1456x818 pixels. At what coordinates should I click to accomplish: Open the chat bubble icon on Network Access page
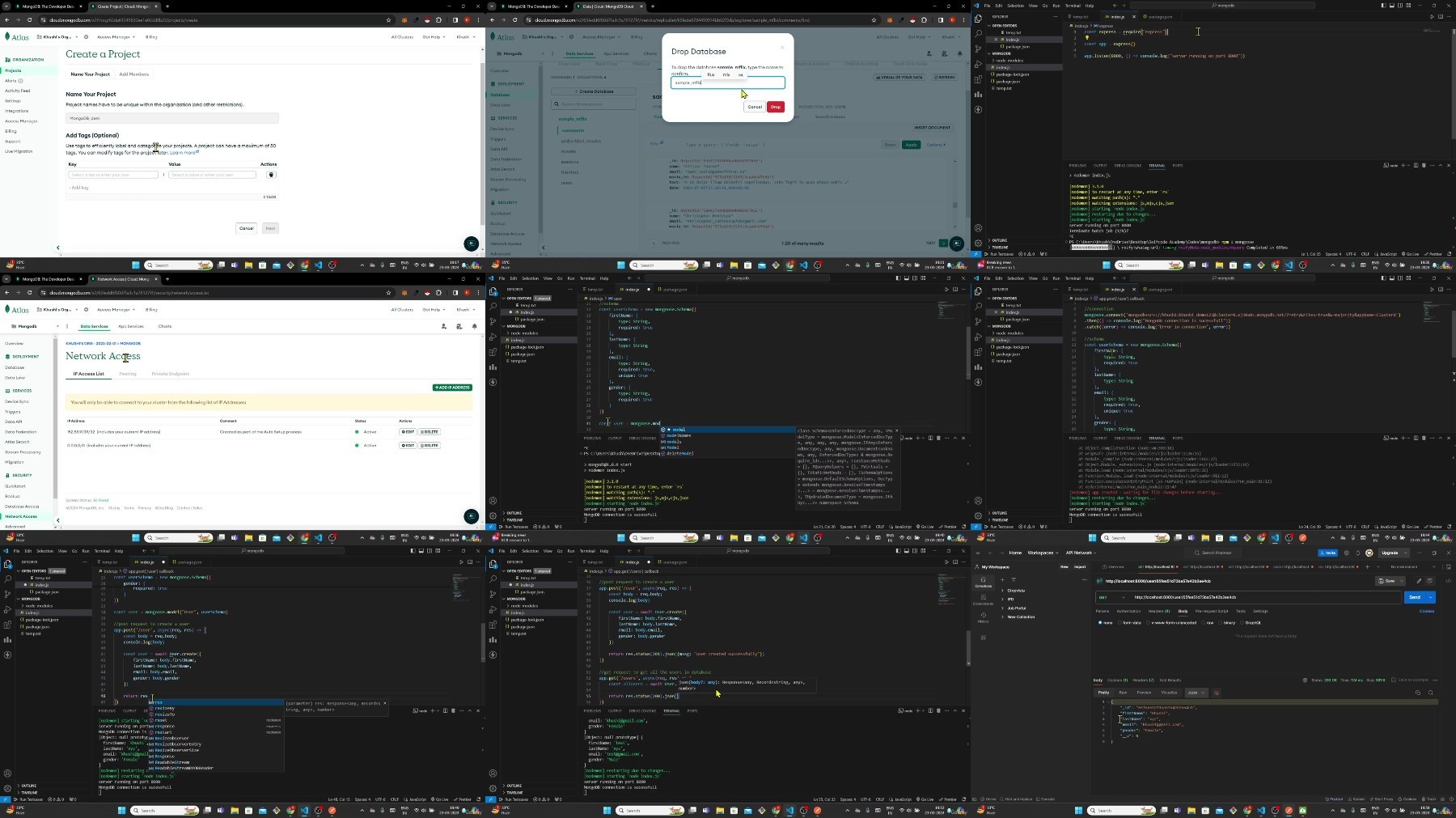(x=472, y=516)
